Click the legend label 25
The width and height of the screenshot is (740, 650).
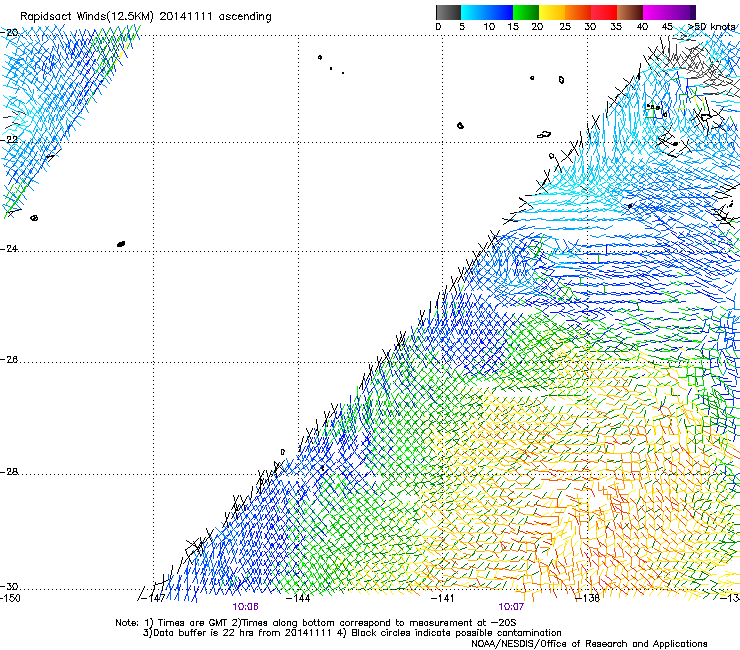(565, 27)
